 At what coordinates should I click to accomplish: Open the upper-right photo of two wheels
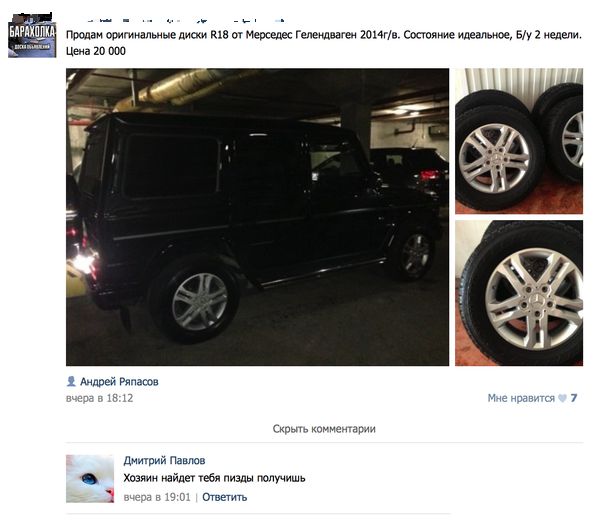click(x=519, y=141)
